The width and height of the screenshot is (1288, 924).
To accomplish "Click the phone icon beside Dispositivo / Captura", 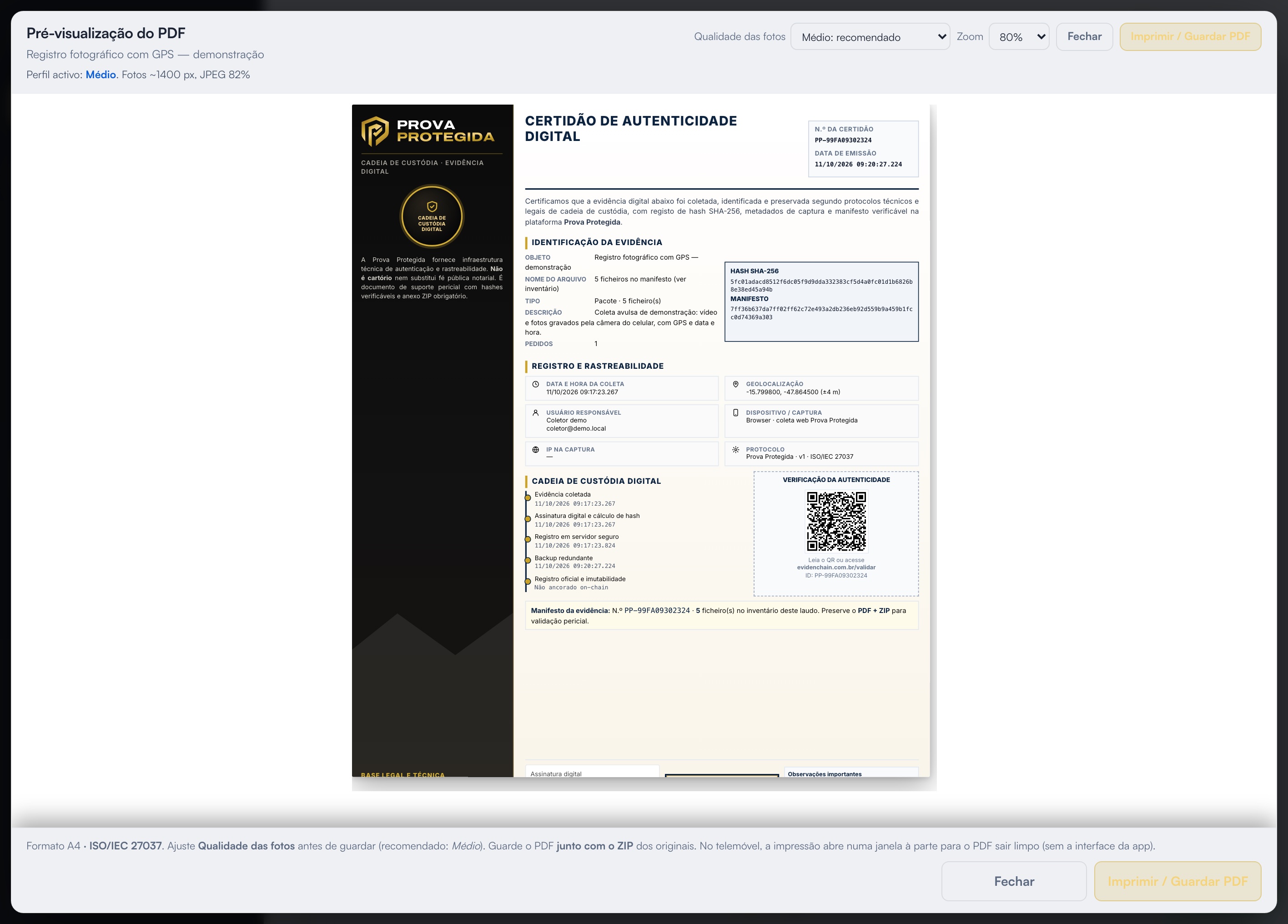I will point(735,413).
